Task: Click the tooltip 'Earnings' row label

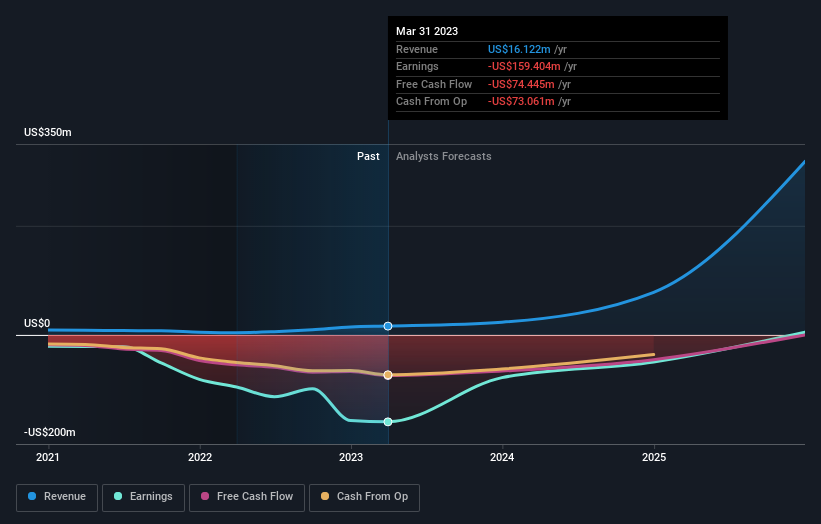Action: [x=417, y=66]
